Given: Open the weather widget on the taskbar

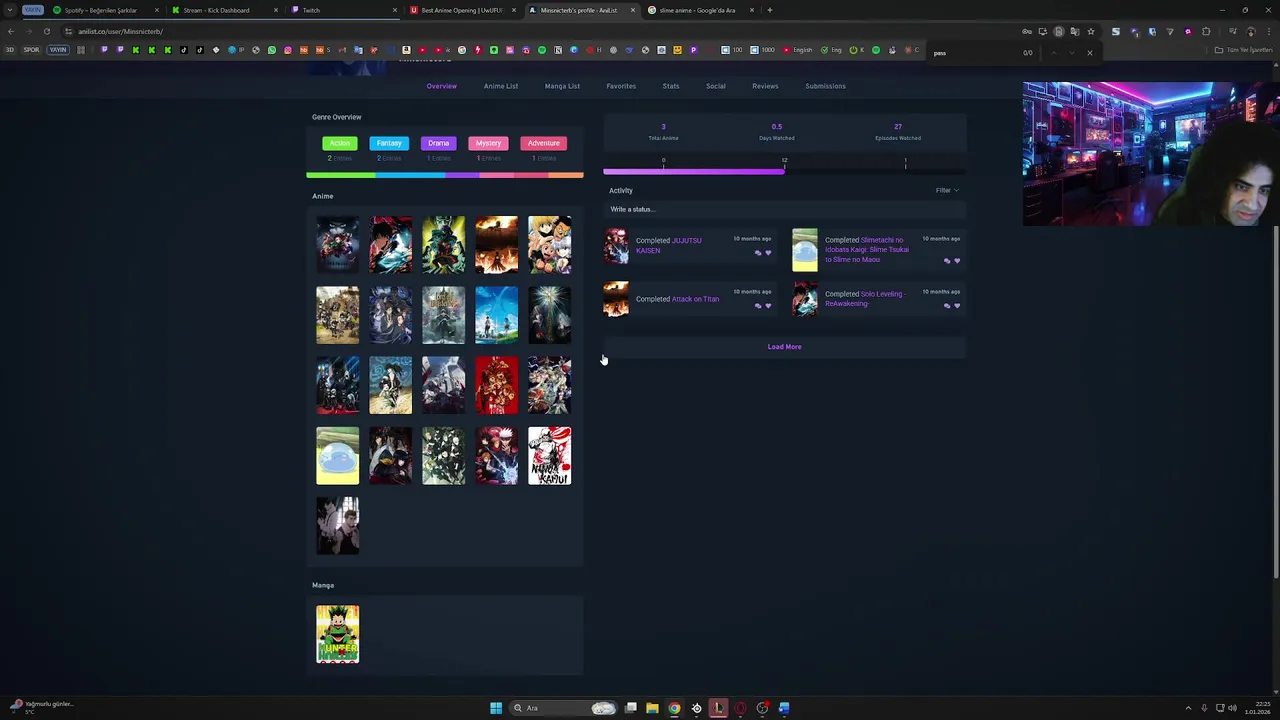Looking at the screenshot, I should tap(42, 706).
